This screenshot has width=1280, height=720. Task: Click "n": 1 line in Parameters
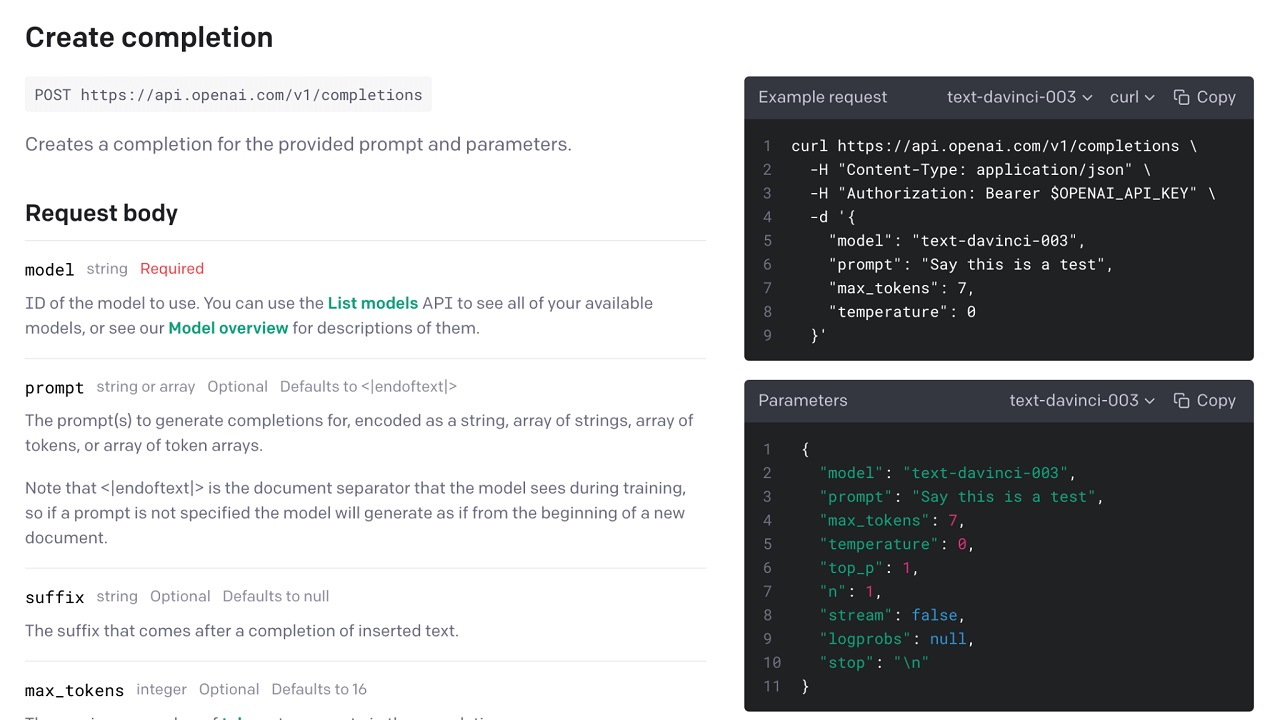tap(851, 591)
